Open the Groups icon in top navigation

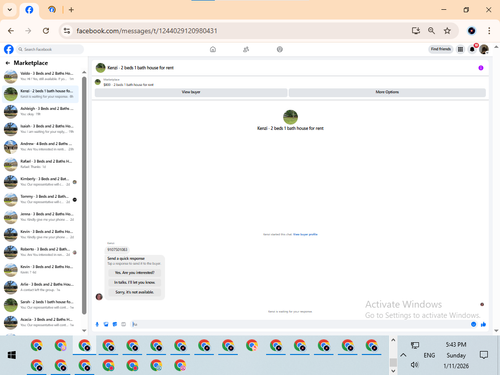pos(280,49)
